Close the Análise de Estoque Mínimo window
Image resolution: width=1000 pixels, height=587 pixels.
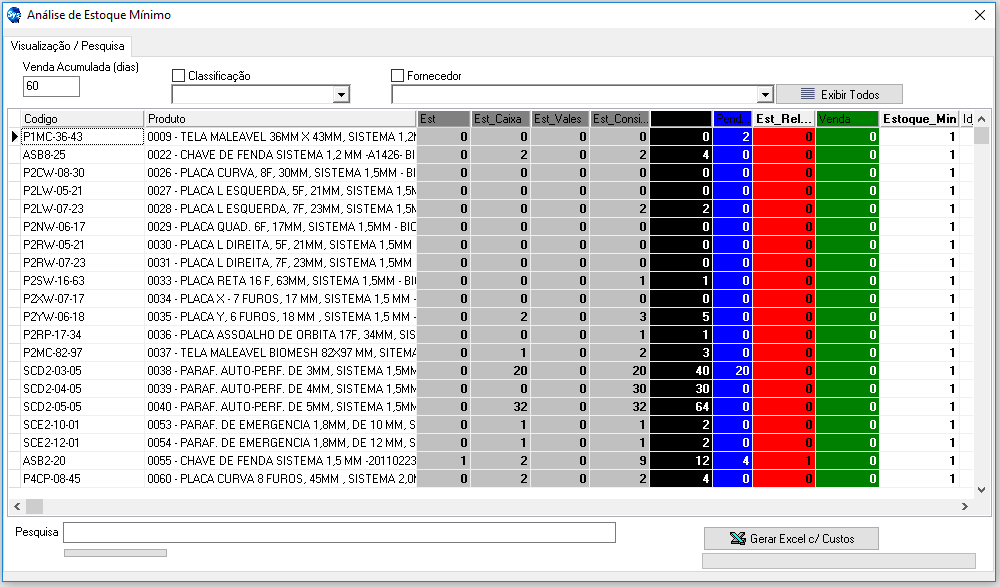tap(980, 15)
